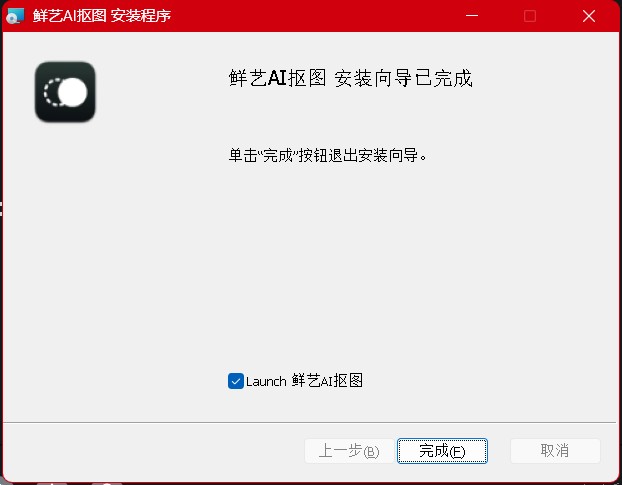Click the disabled maximize button

point(530,16)
